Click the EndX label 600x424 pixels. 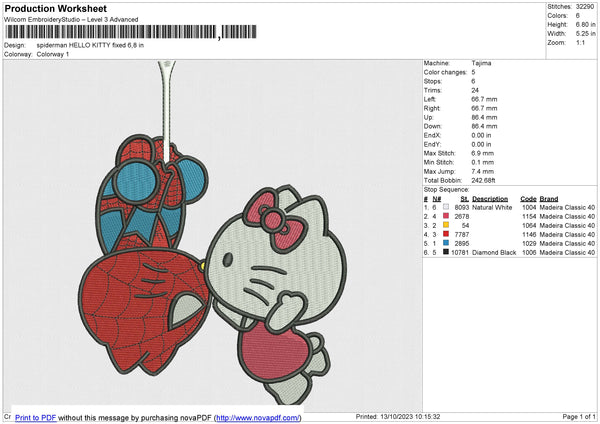(432, 135)
